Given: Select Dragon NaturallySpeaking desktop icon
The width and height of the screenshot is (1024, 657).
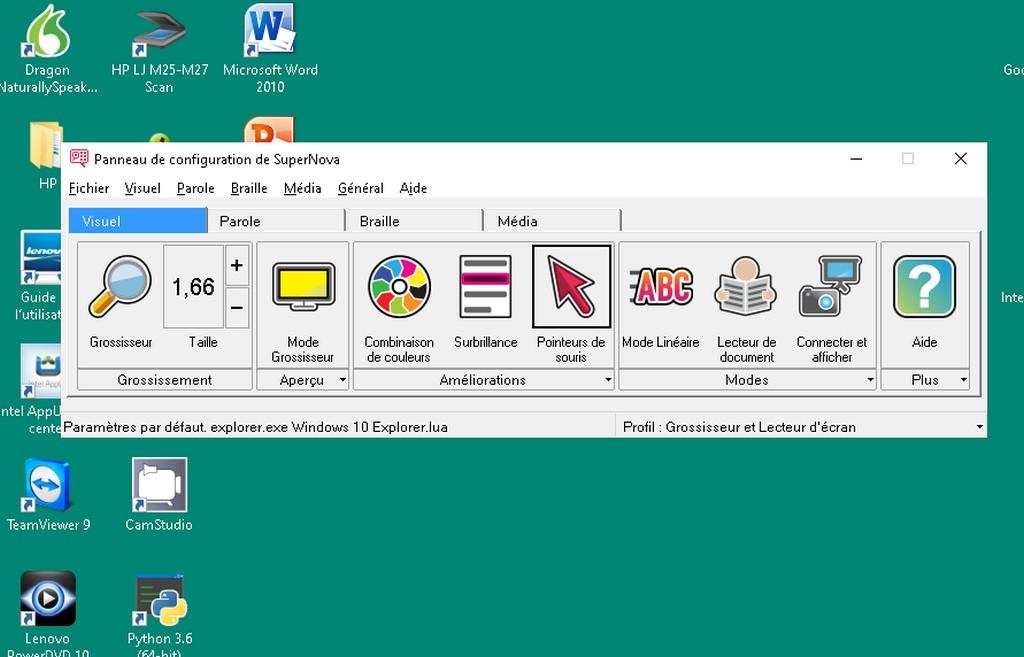Looking at the screenshot, I should (47, 49).
